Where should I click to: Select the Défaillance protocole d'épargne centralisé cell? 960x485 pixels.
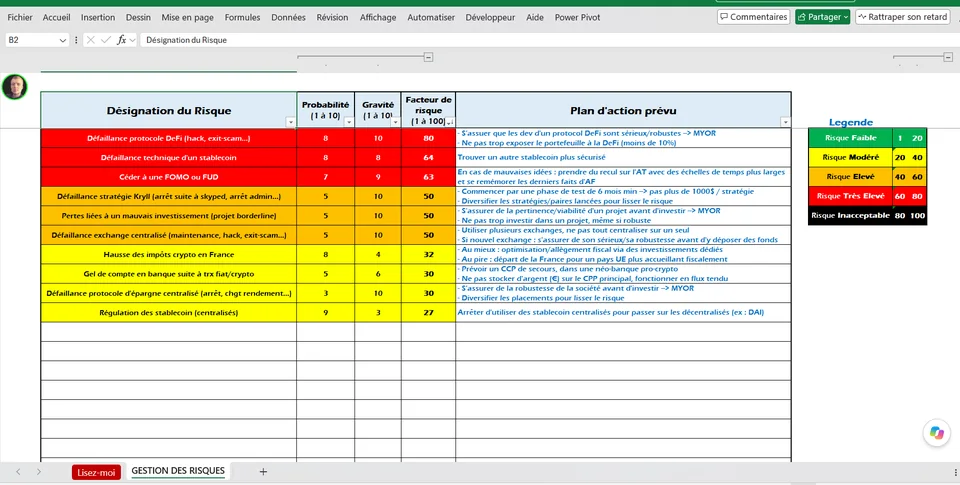coord(169,293)
